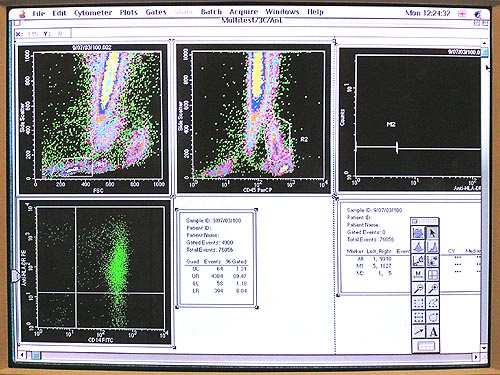Choose the histogram plot tool
The height and width of the screenshot is (375, 500).
click(x=432, y=247)
